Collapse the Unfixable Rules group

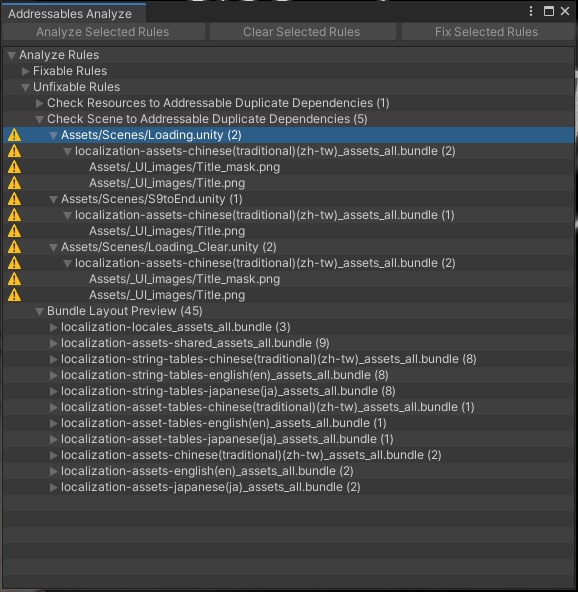(26, 87)
